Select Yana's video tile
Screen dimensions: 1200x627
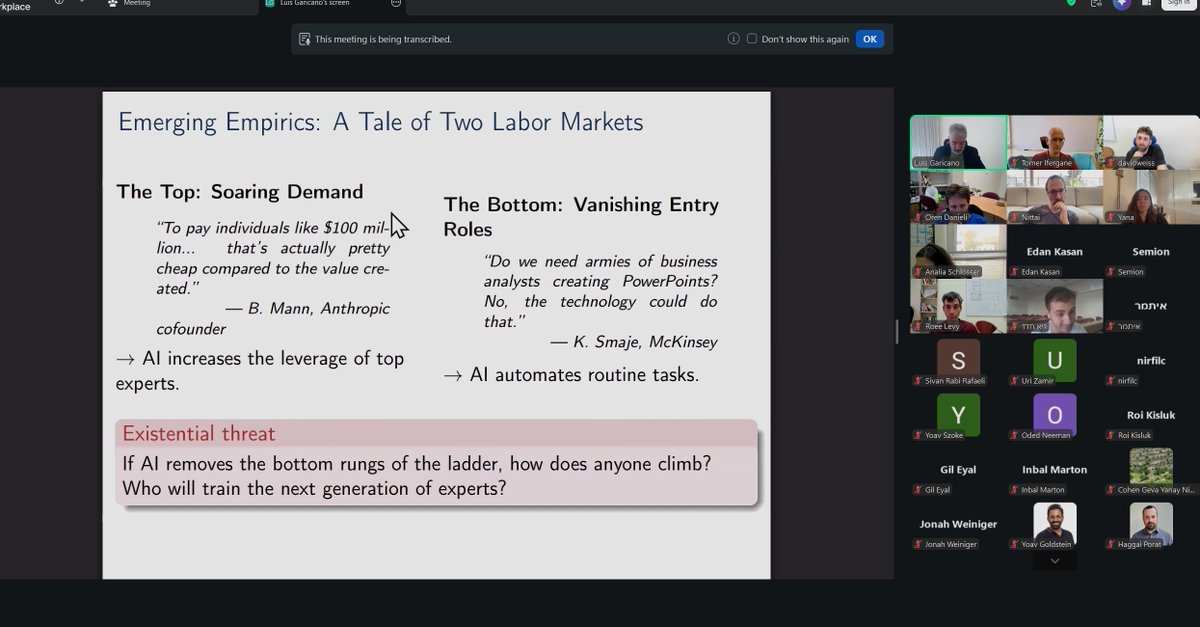[1151, 197]
